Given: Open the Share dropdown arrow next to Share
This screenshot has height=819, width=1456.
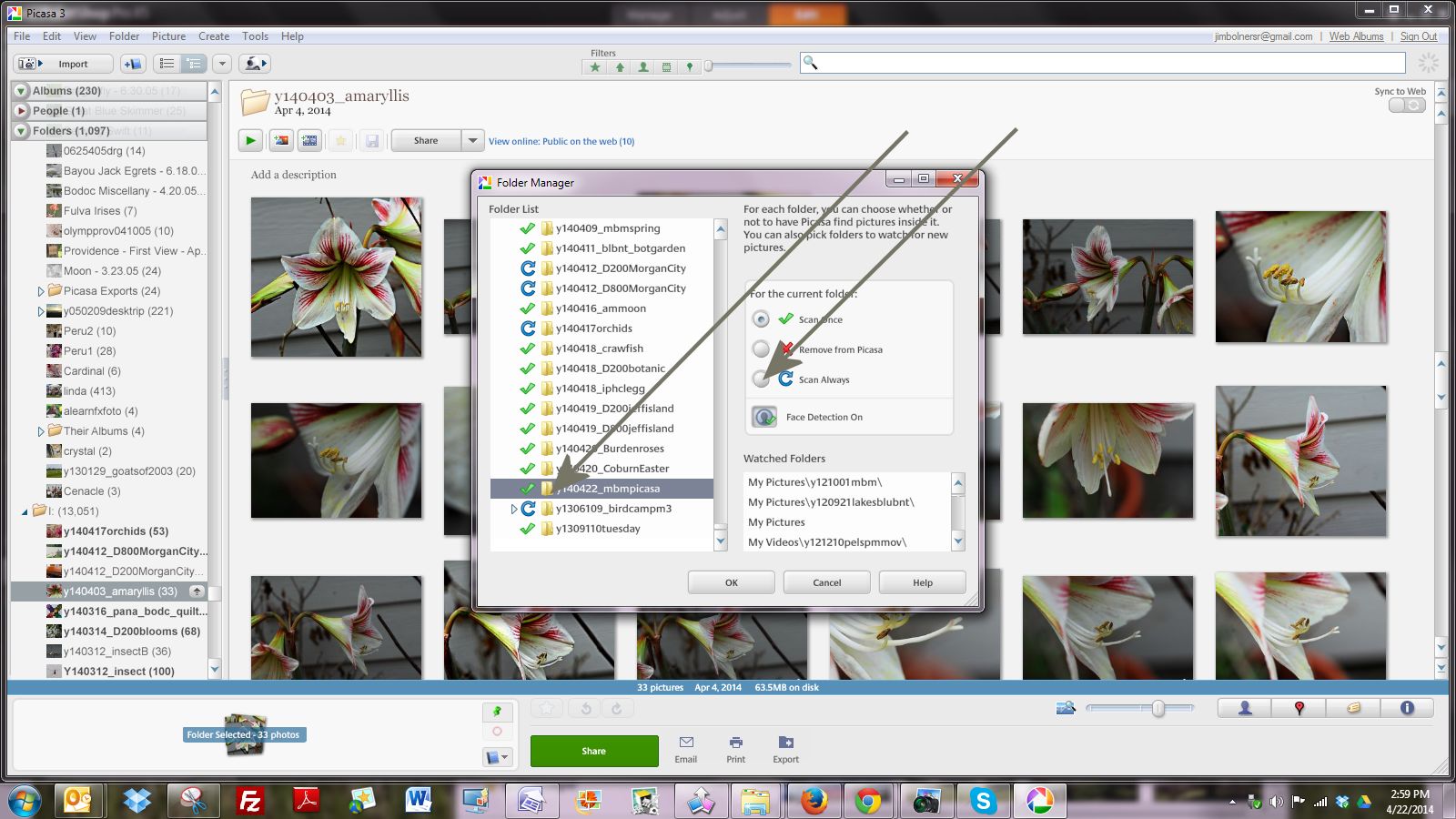Looking at the screenshot, I should pyautogui.click(x=471, y=140).
